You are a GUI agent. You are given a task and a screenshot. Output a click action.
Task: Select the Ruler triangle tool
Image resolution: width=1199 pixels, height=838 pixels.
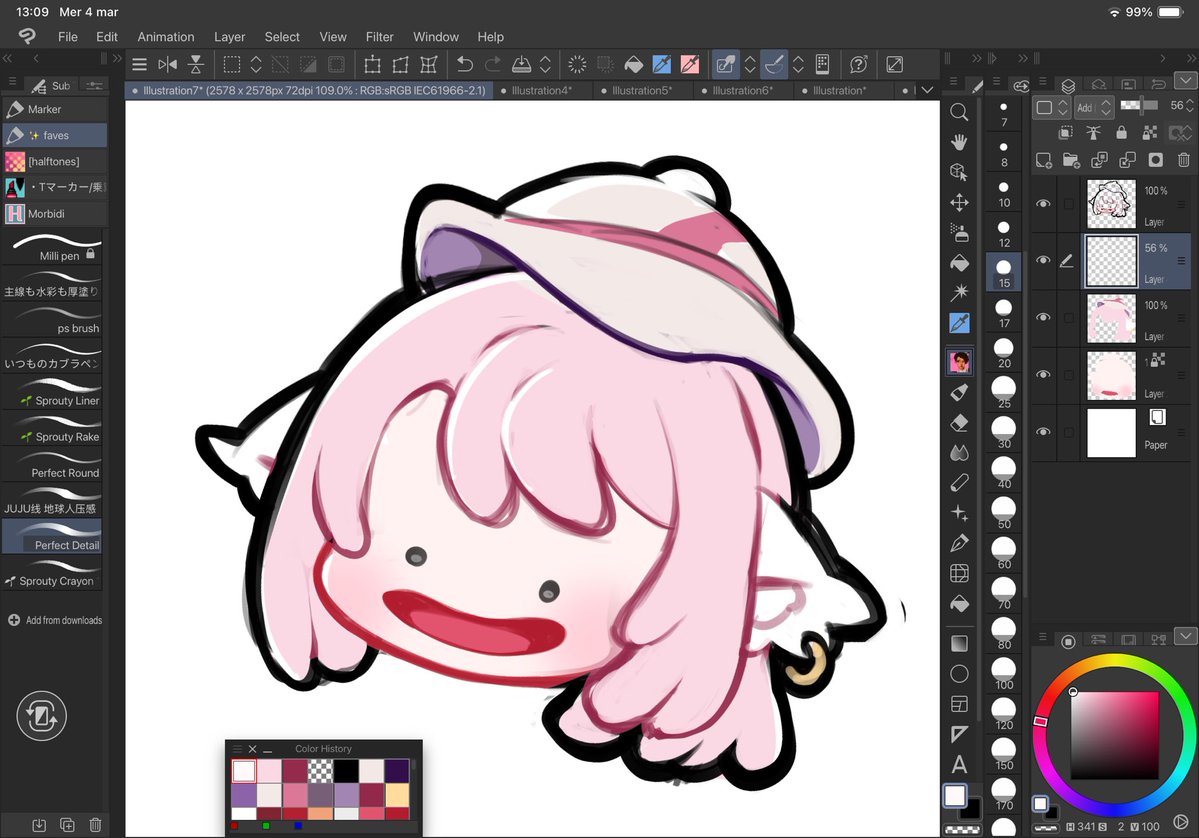[x=959, y=734]
